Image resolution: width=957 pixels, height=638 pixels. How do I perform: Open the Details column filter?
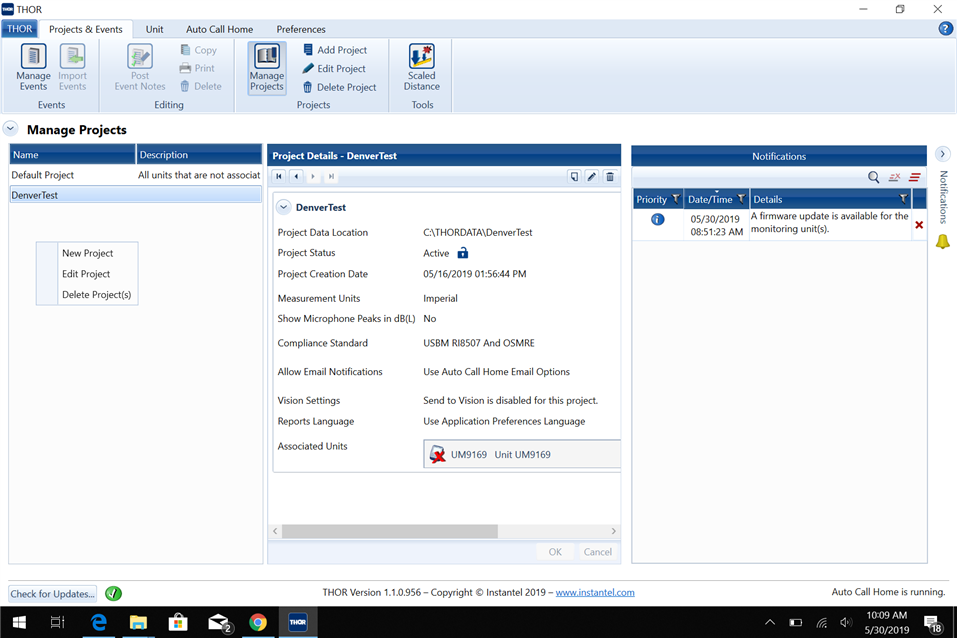point(903,199)
